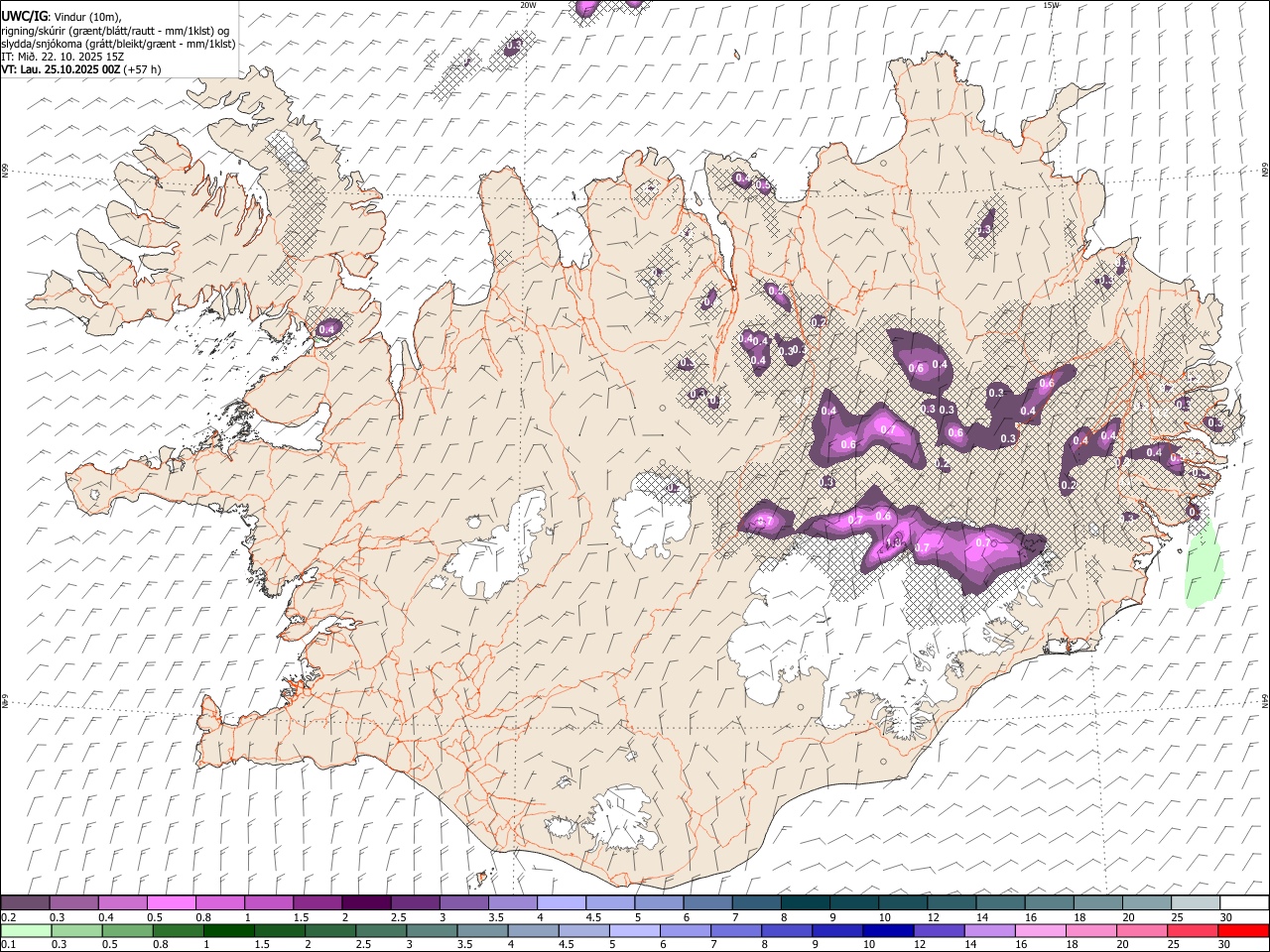Pick upper legend swatch starting at 0.4

click(x=122, y=903)
